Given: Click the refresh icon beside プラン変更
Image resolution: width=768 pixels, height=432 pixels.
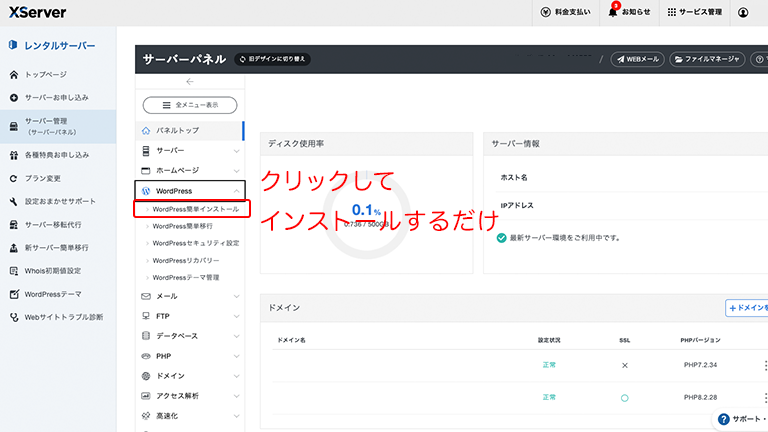Looking at the screenshot, I should click(x=14, y=178).
